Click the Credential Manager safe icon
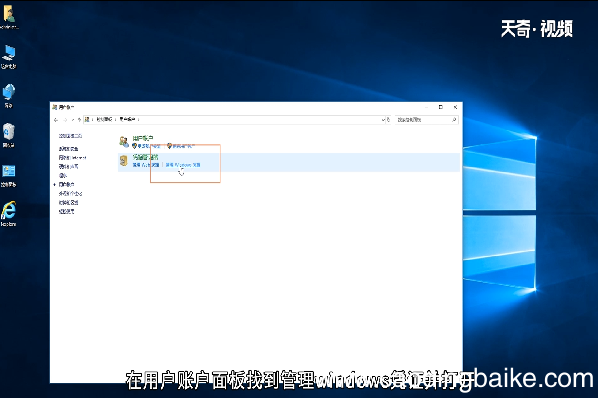Screen dimensions: 598x398 [124, 161]
